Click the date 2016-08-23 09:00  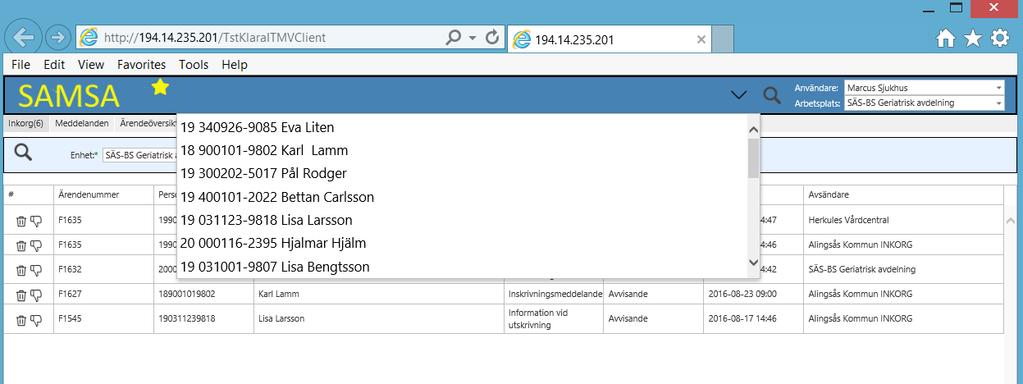click(743, 295)
